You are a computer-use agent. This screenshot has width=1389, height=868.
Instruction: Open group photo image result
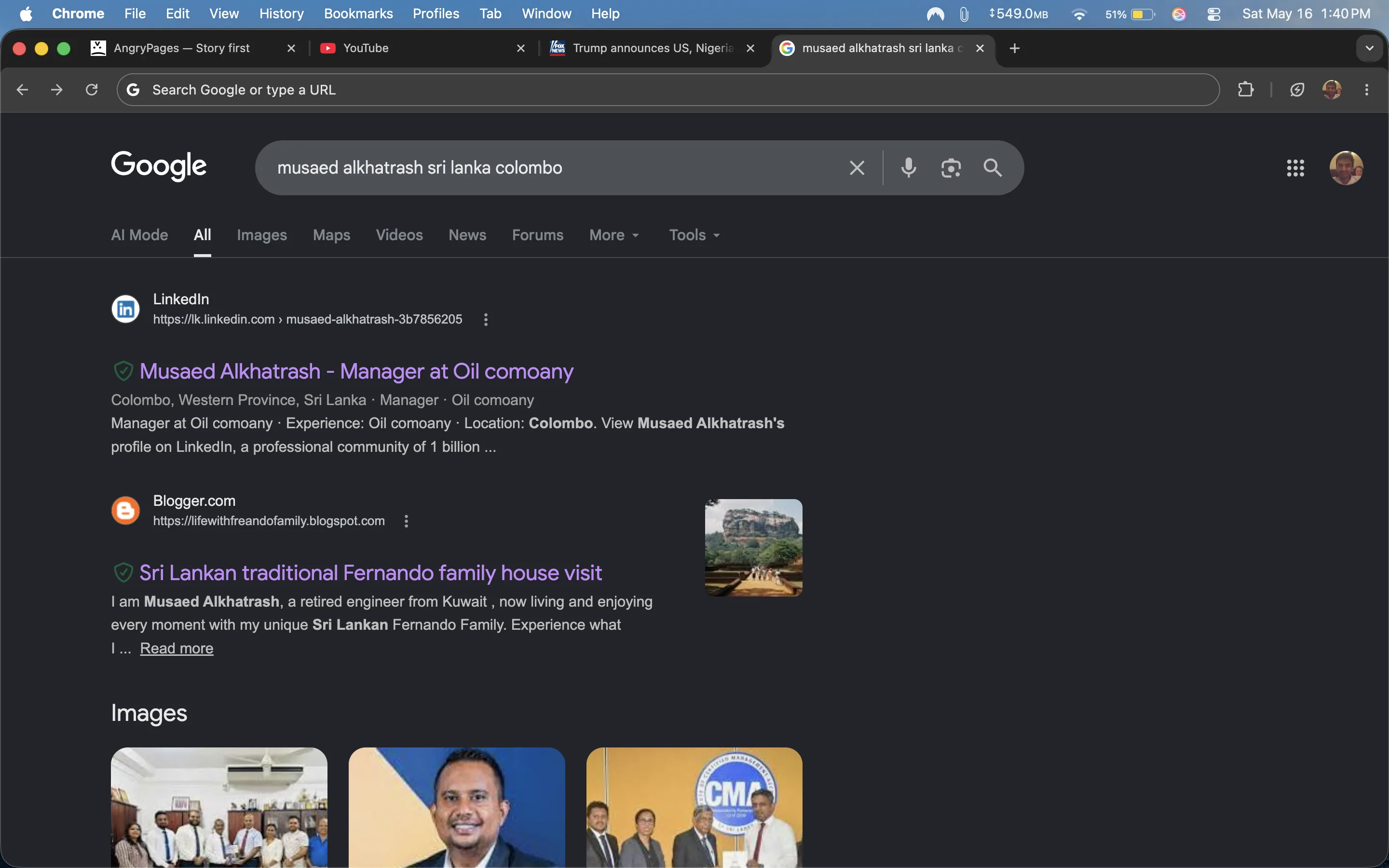pos(219,807)
